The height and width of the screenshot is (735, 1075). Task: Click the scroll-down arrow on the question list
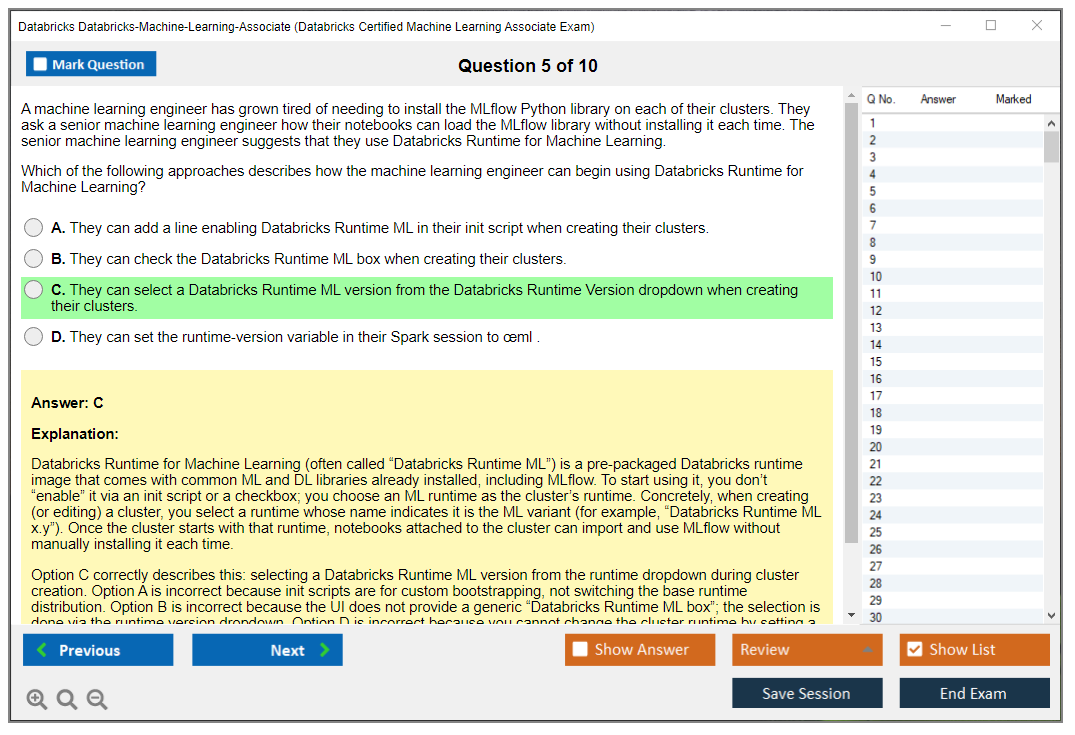click(x=1051, y=614)
